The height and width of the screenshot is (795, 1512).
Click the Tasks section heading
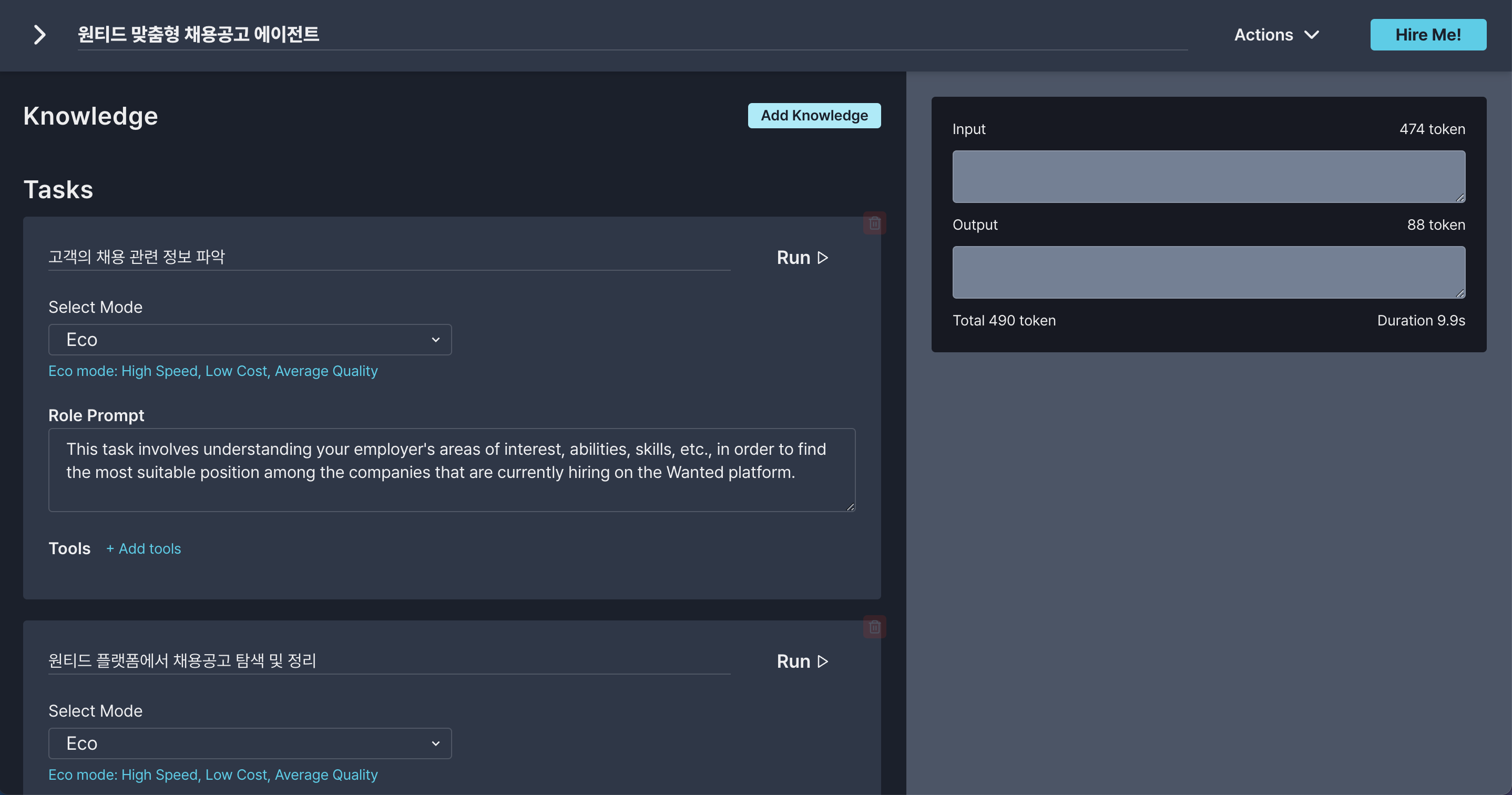[58, 190]
